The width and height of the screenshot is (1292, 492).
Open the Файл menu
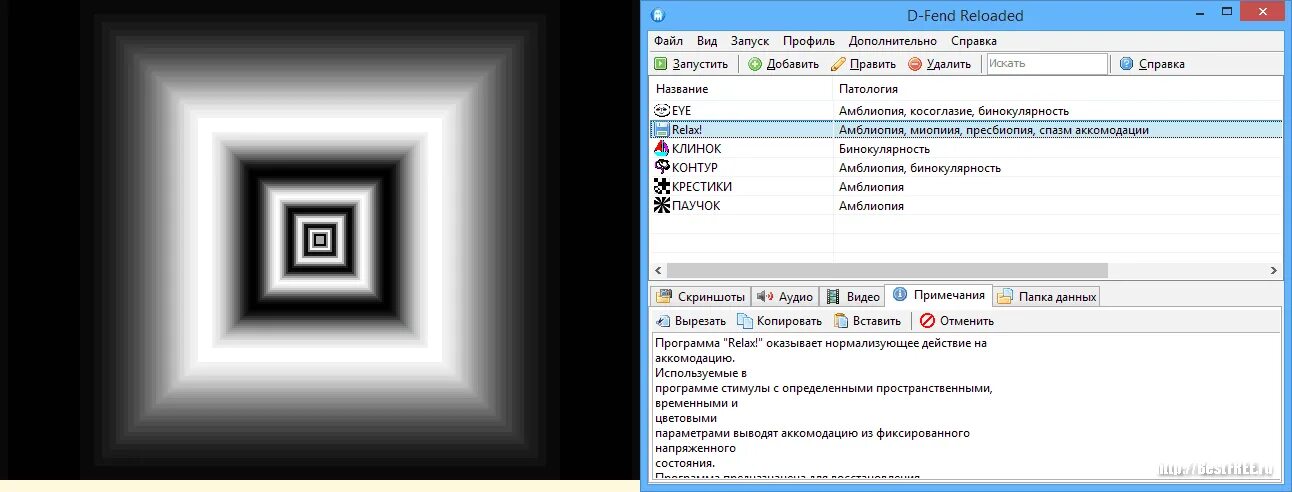pos(668,41)
